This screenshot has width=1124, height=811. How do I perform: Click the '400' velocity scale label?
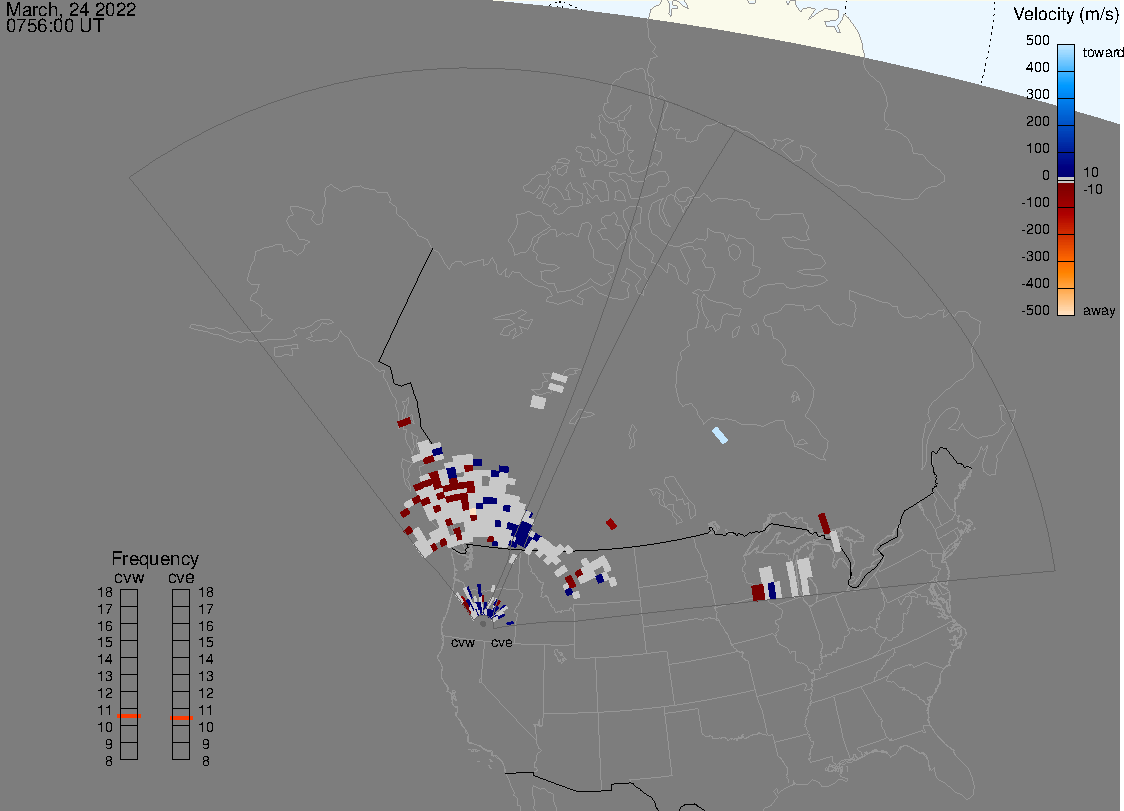[1037, 67]
